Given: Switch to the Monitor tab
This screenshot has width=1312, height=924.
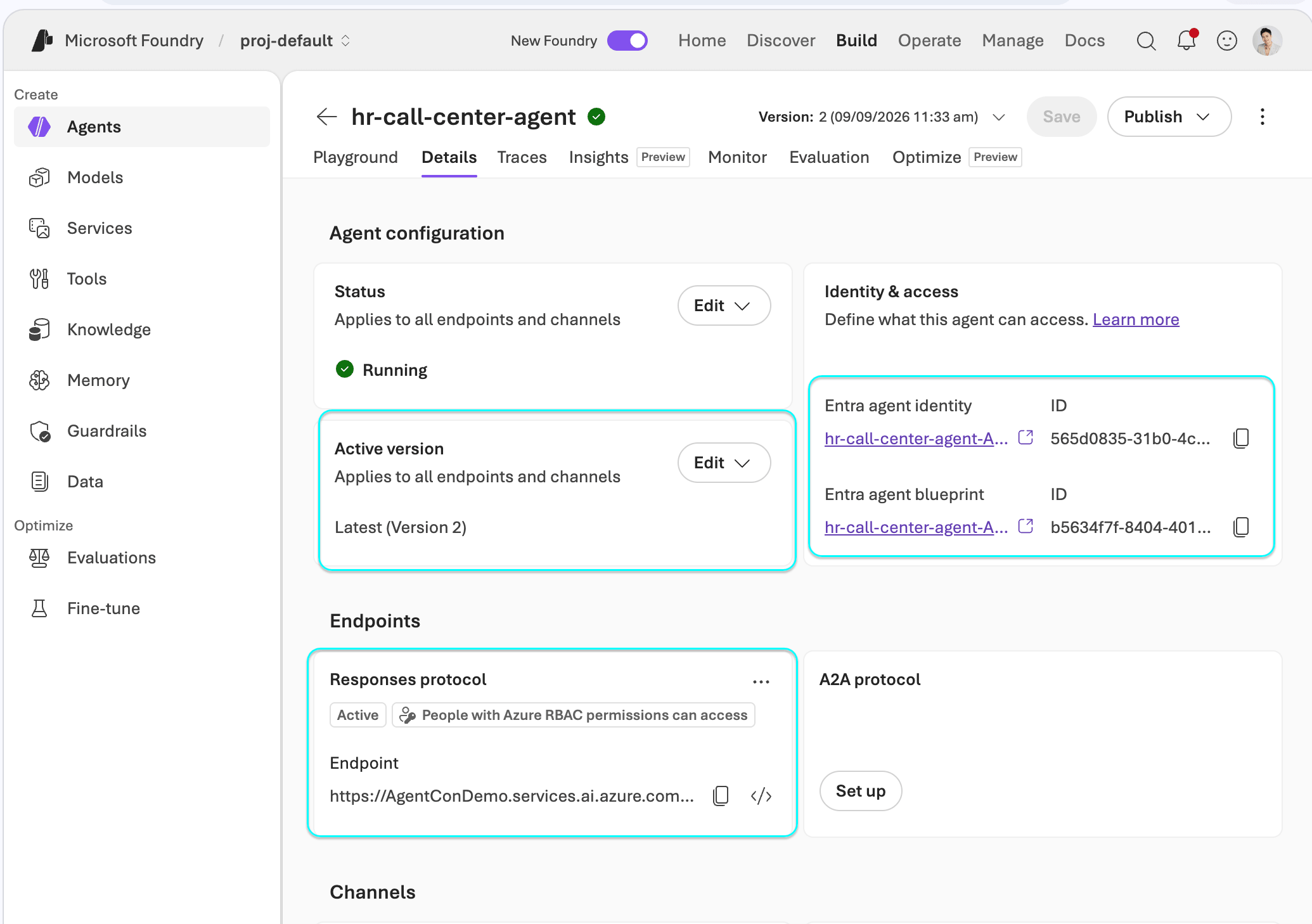Looking at the screenshot, I should (x=737, y=157).
